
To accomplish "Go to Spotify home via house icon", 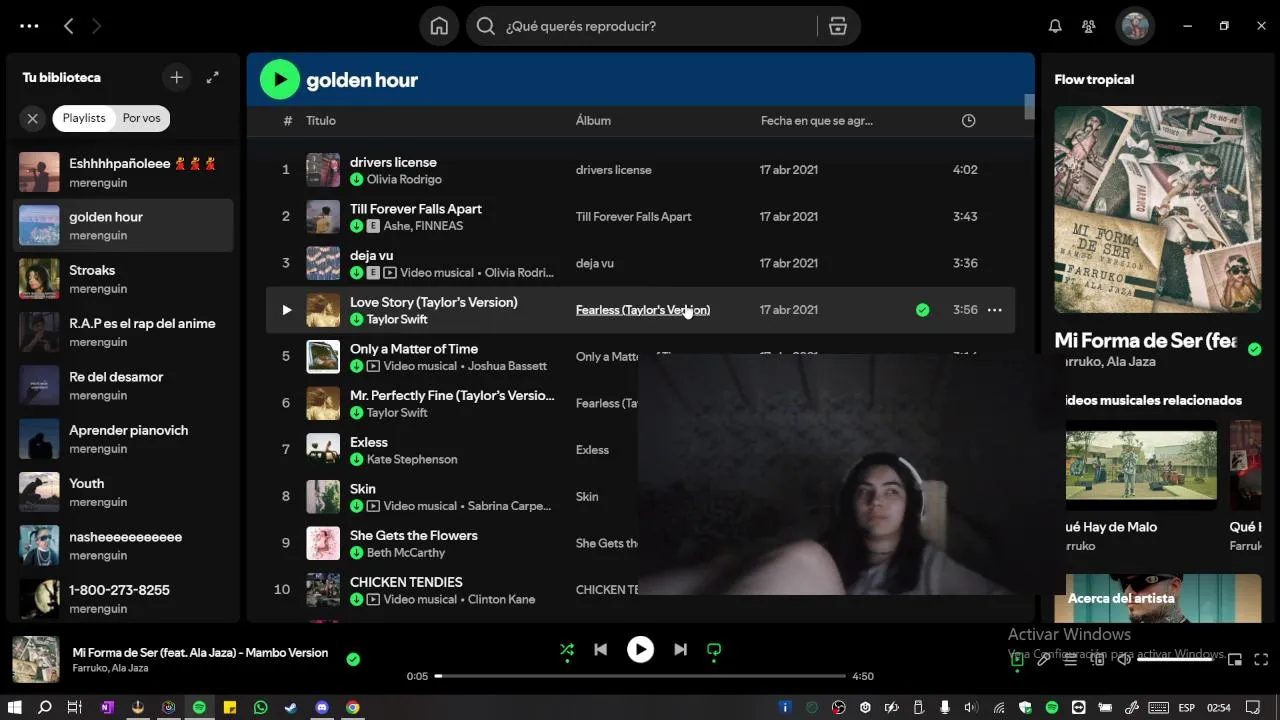I will click(x=439, y=26).
